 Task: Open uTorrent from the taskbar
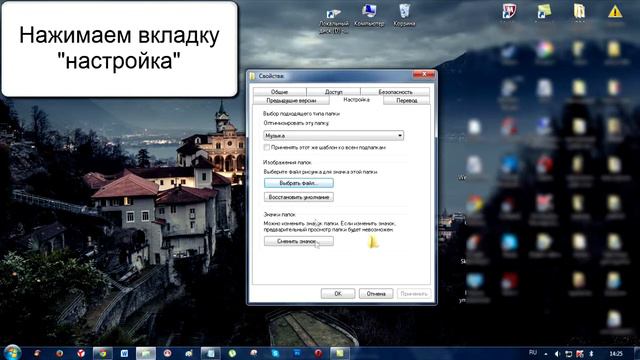point(232,353)
